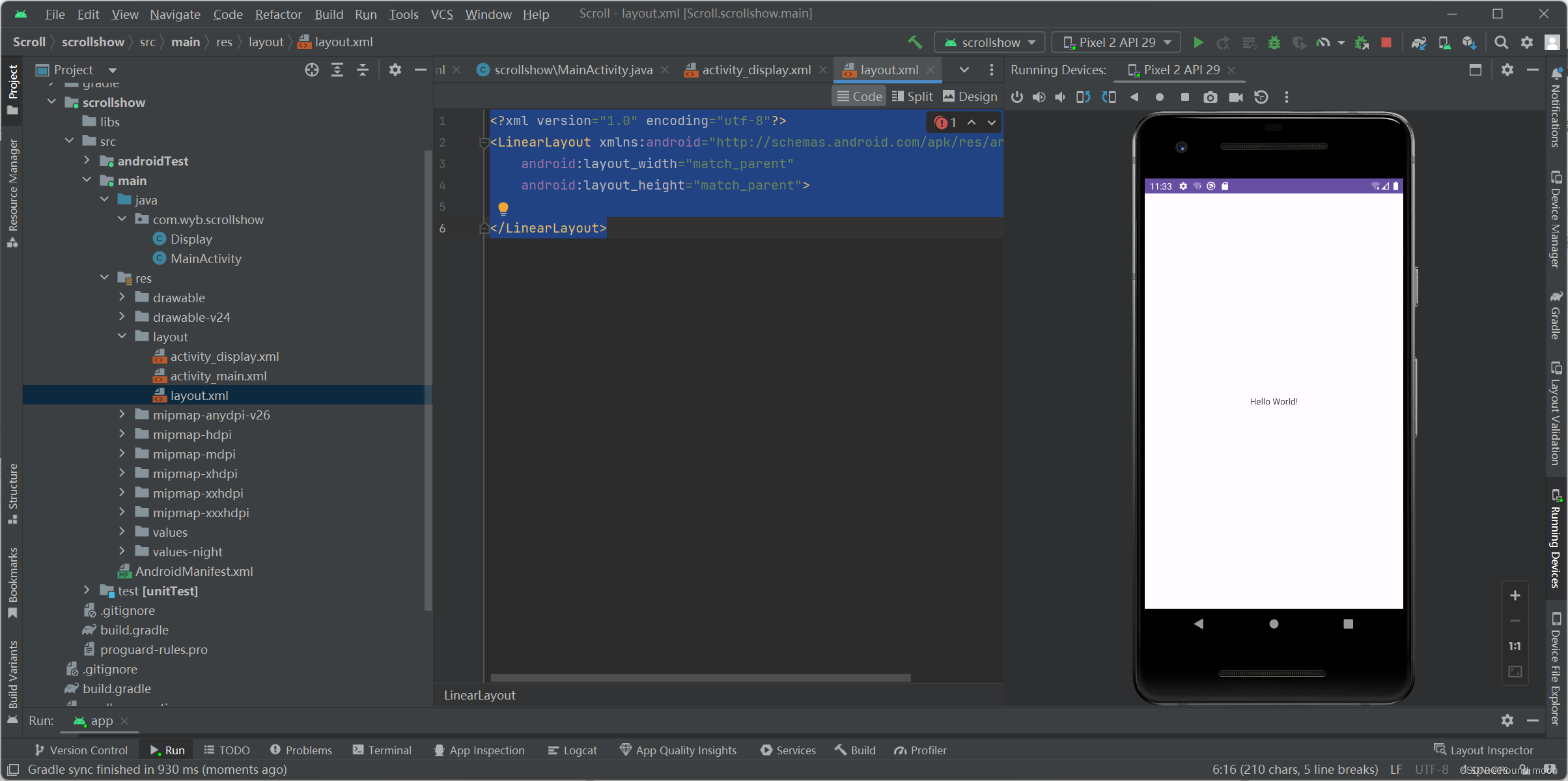Open Device Manager icon in top toolbar
The width and height of the screenshot is (1568, 781).
click(x=1444, y=42)
